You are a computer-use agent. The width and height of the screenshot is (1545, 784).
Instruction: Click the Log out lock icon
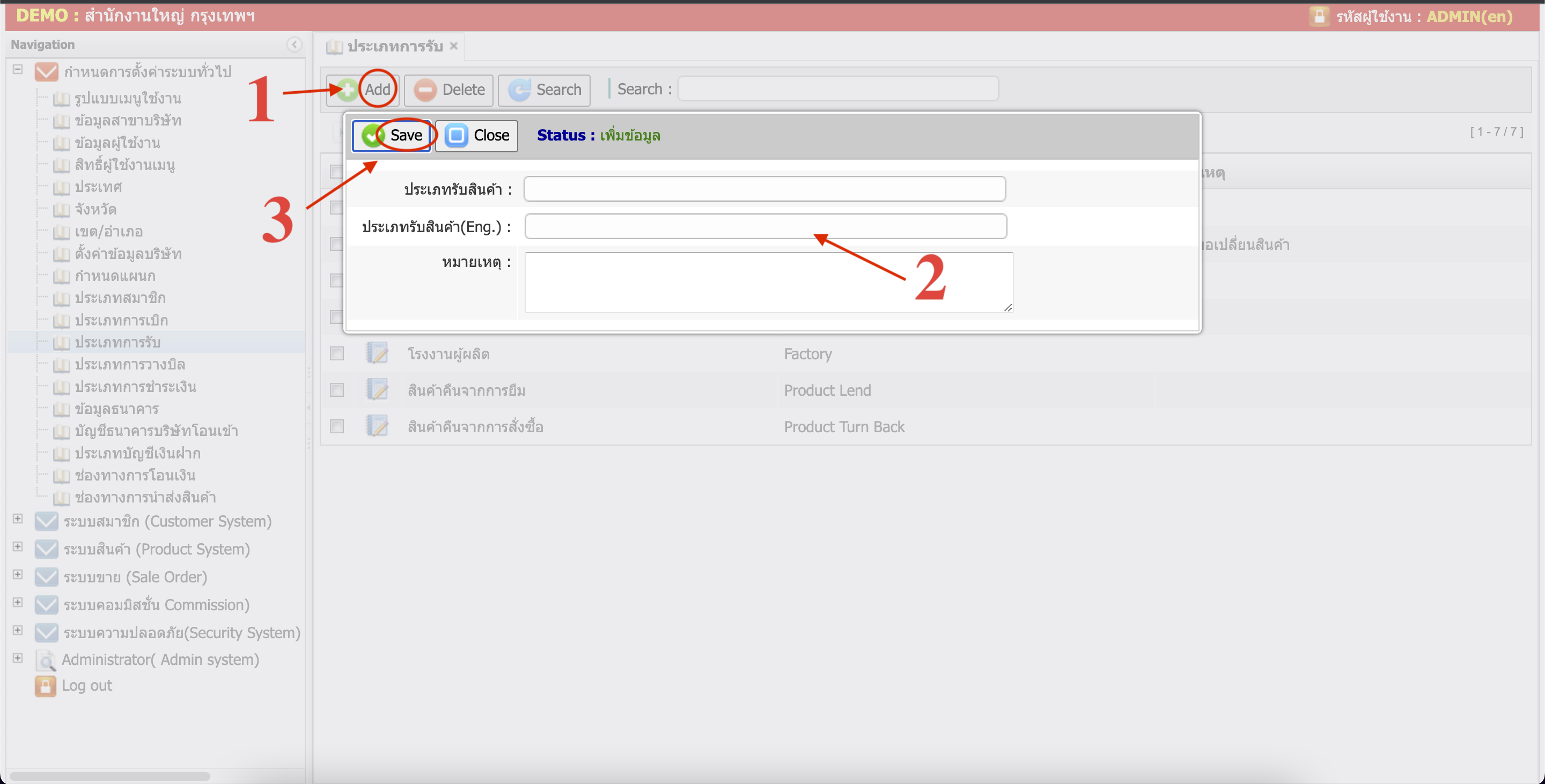click(45, 685)
